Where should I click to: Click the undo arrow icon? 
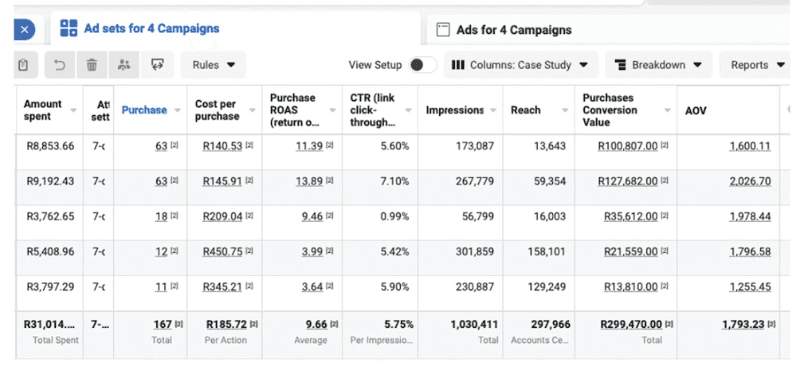pyautogui.click(x=60, y=65)
